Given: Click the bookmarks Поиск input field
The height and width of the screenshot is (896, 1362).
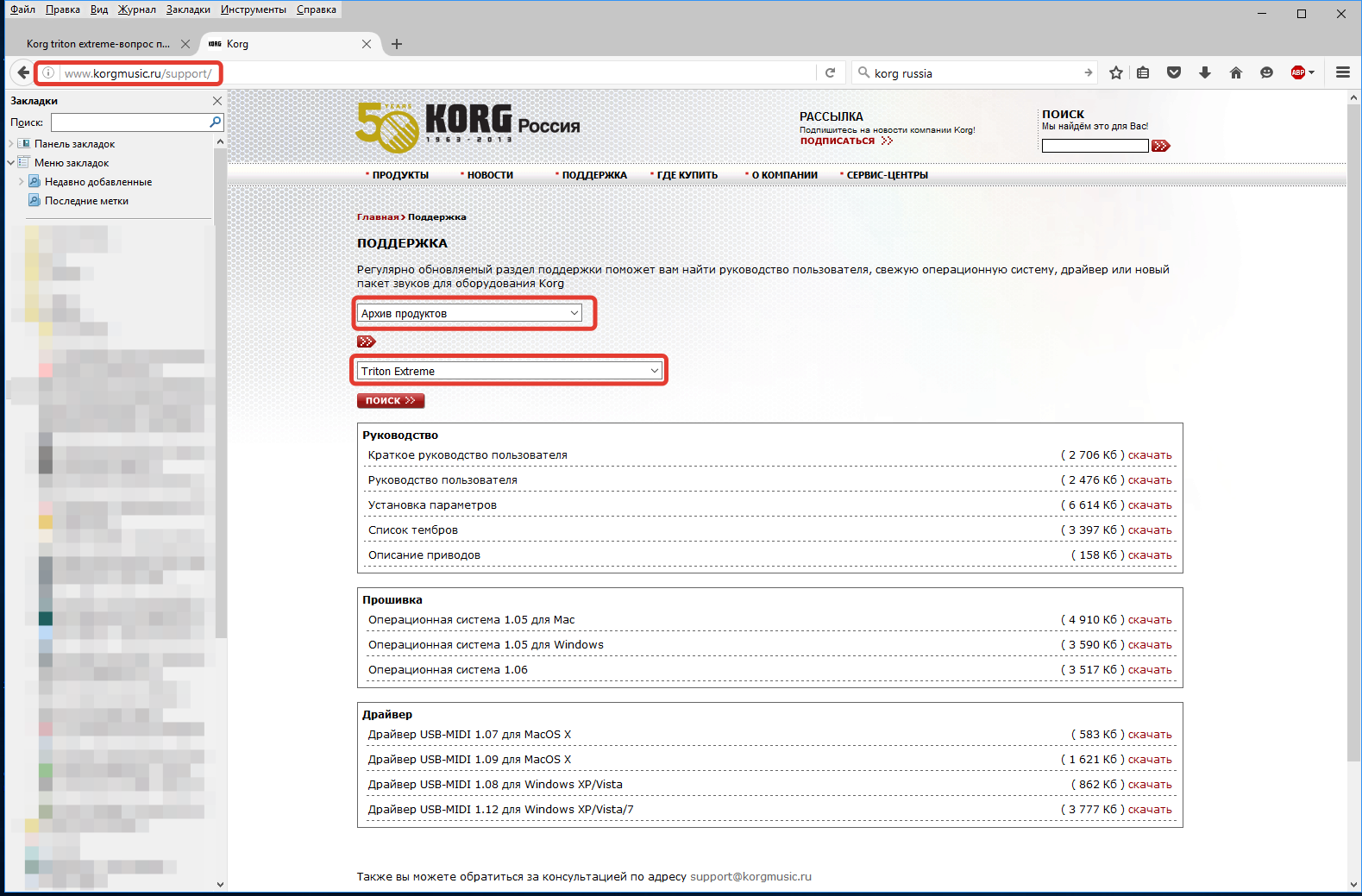Looking at the screenshot, I should point(129,122).
